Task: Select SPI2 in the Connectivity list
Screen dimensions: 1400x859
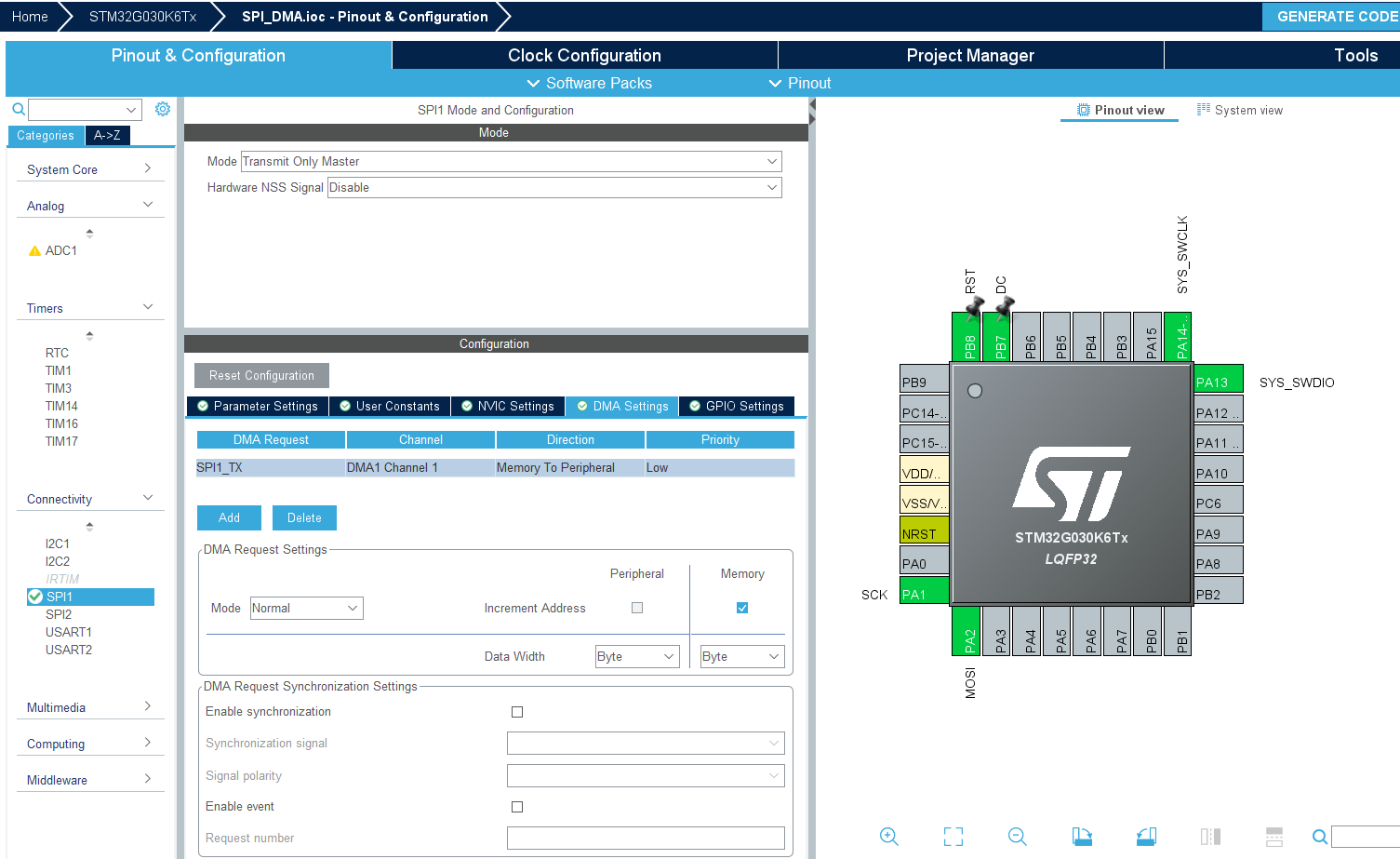Action: click(58, 614)
